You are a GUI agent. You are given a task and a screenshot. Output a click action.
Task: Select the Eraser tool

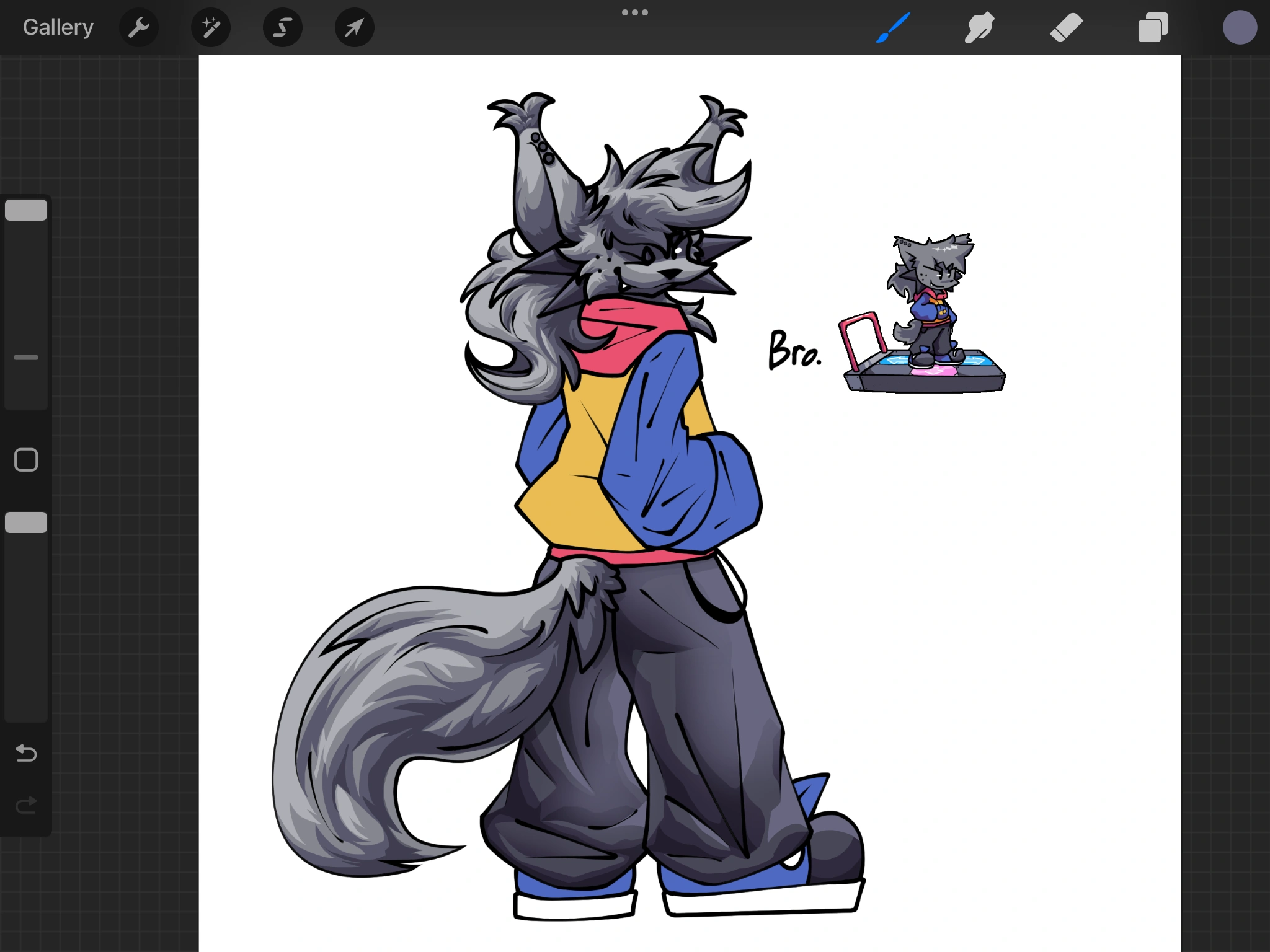pos(1067,27)
